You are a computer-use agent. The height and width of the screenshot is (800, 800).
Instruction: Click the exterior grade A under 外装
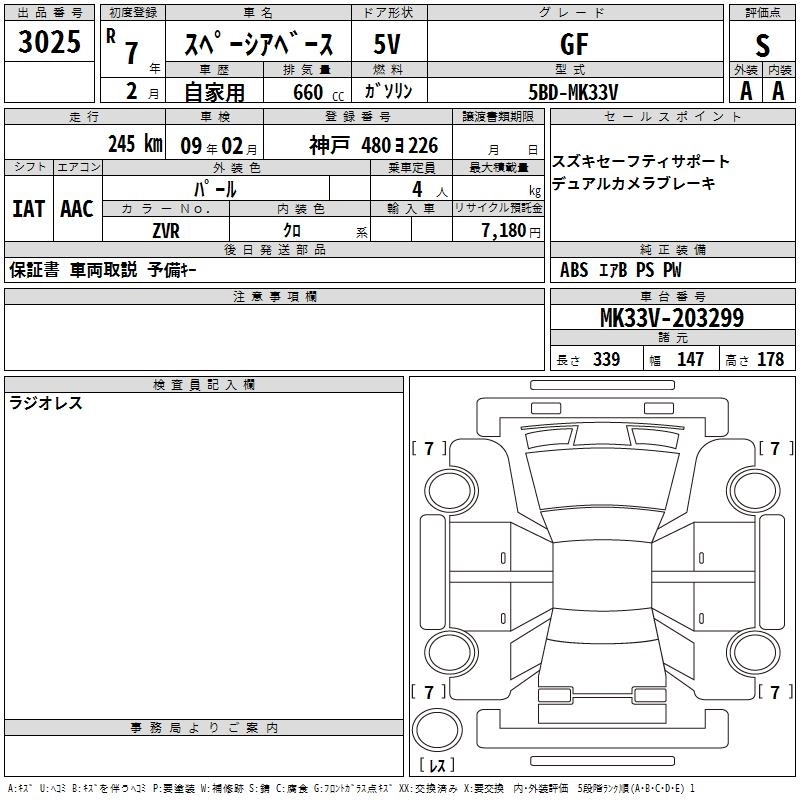pyautogui.click(x=745, y=90)
